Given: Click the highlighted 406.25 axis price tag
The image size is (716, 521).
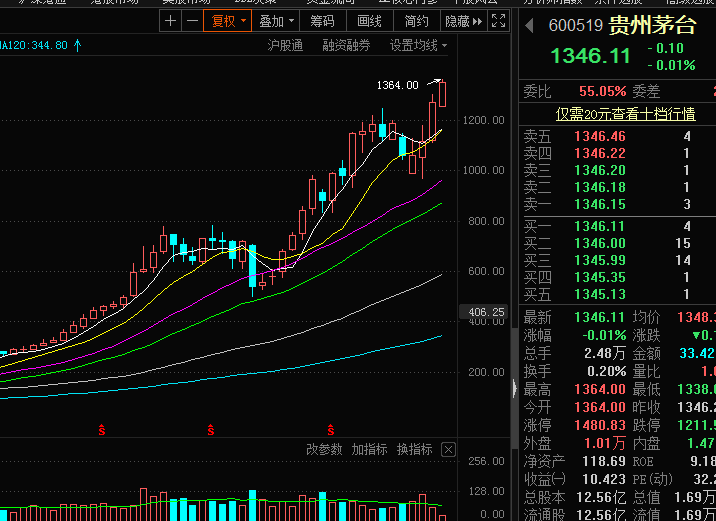Looking at the screenshot, I should pos(486,312).
